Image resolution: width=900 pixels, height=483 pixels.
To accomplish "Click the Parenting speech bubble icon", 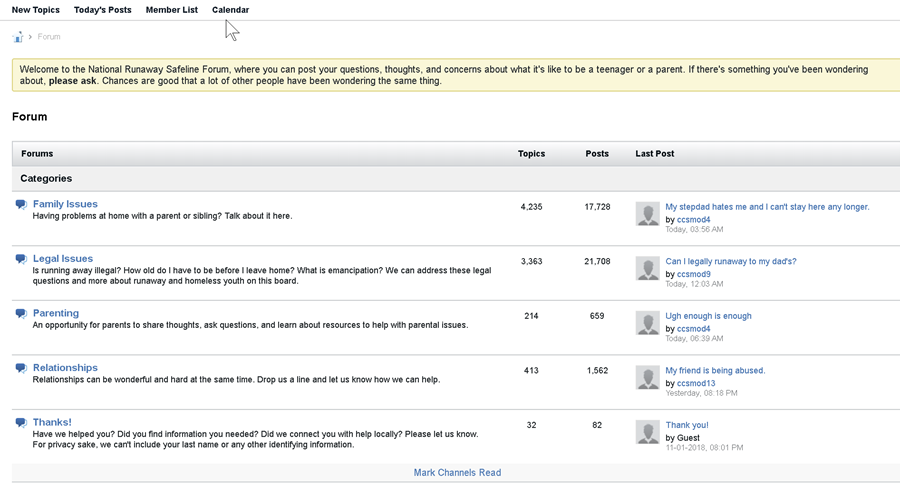I will point(21,314).
